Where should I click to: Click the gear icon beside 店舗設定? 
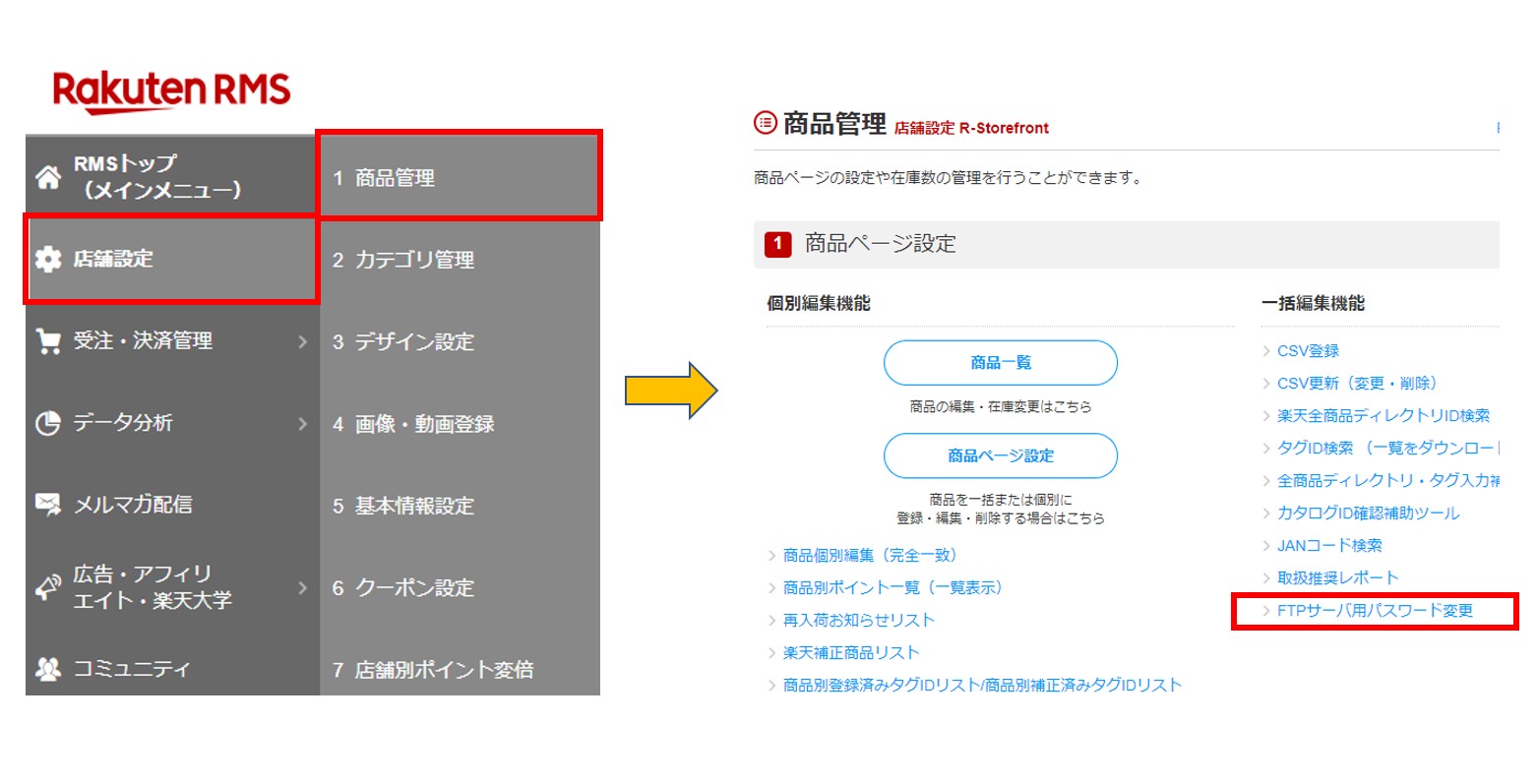(x=48, y=259)
